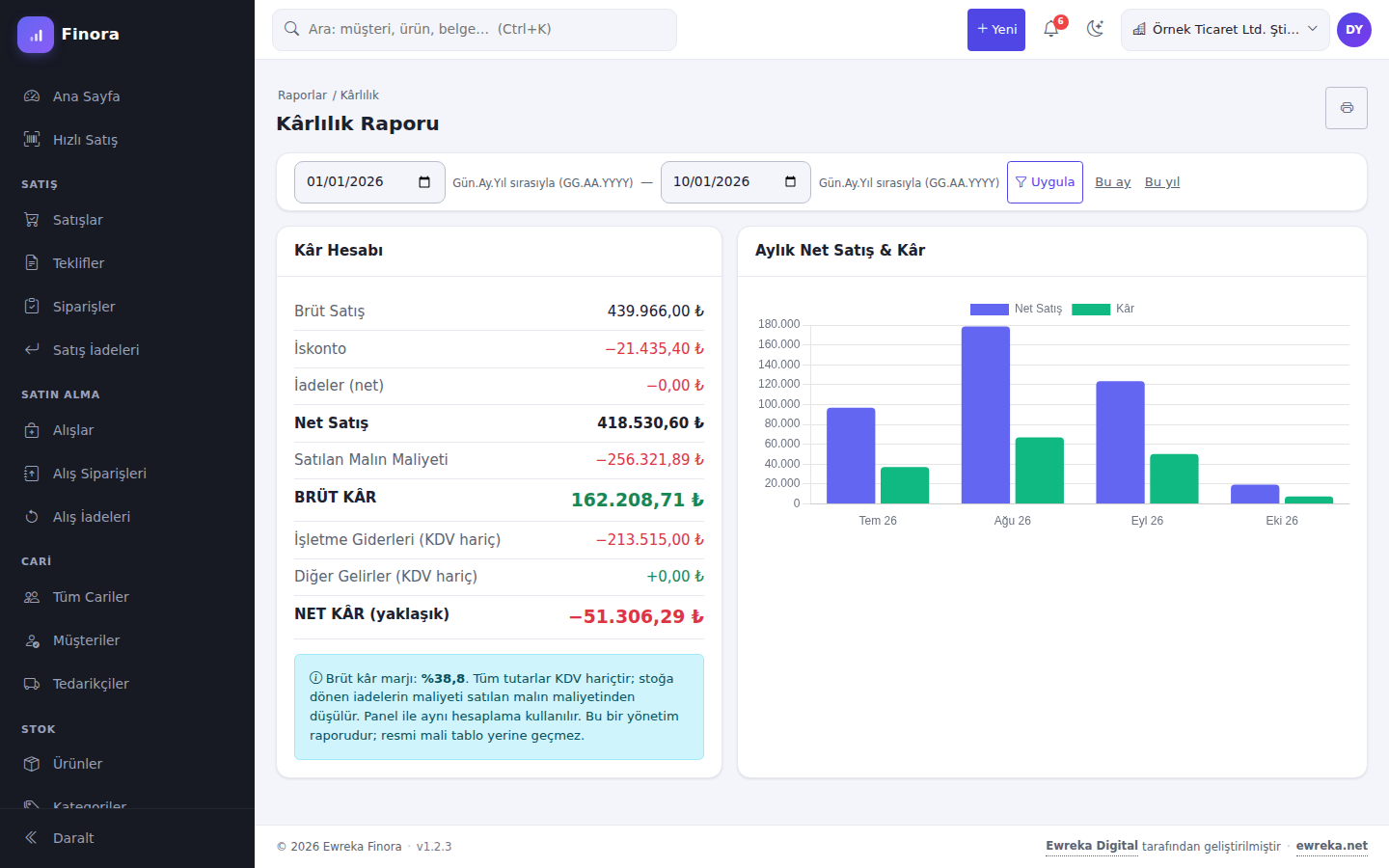Viewport: 1389px width, 868px height.
Task: Click the Ağu 26 Net Satış bar
Action: [x=986, y=415]
